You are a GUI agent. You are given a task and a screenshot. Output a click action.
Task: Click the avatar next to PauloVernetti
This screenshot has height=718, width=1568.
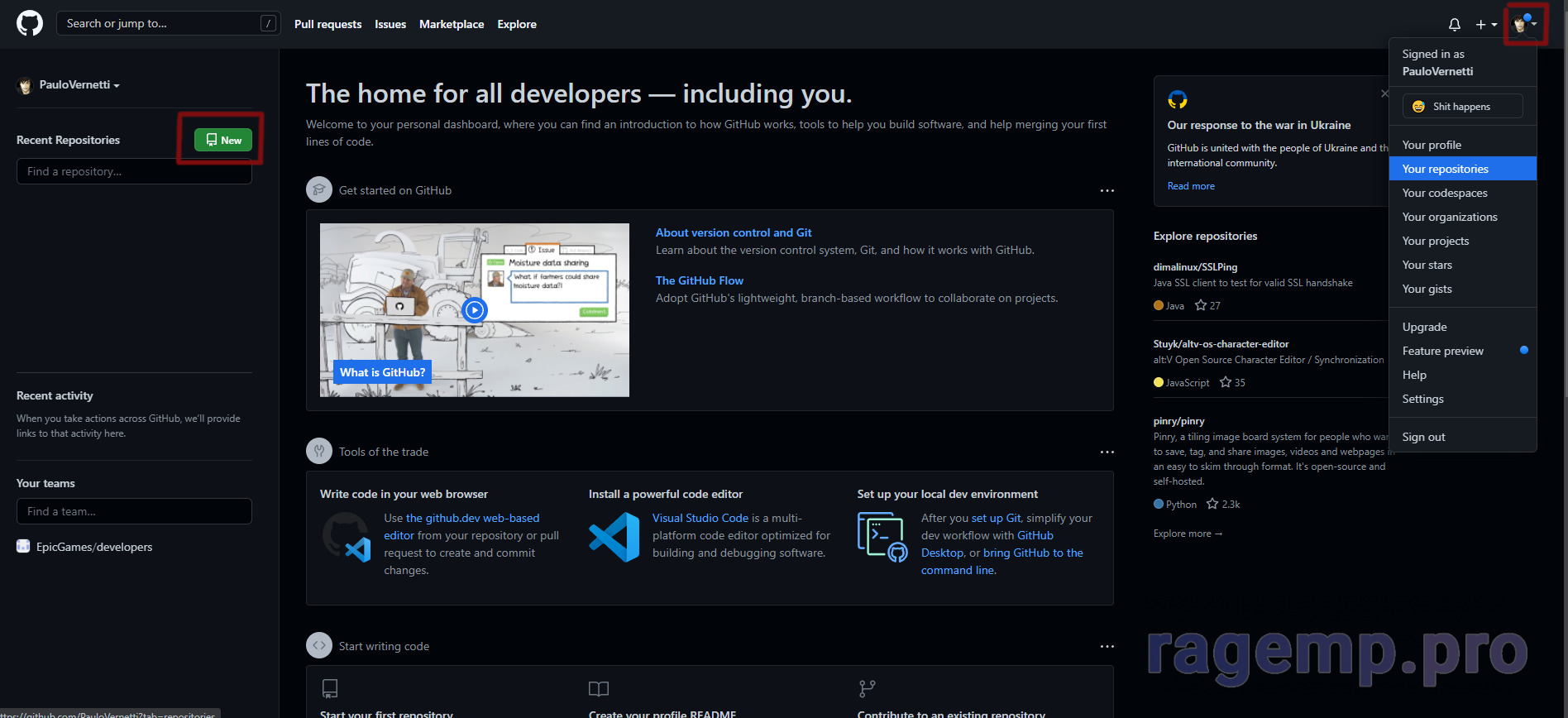[x=25, y=85]
